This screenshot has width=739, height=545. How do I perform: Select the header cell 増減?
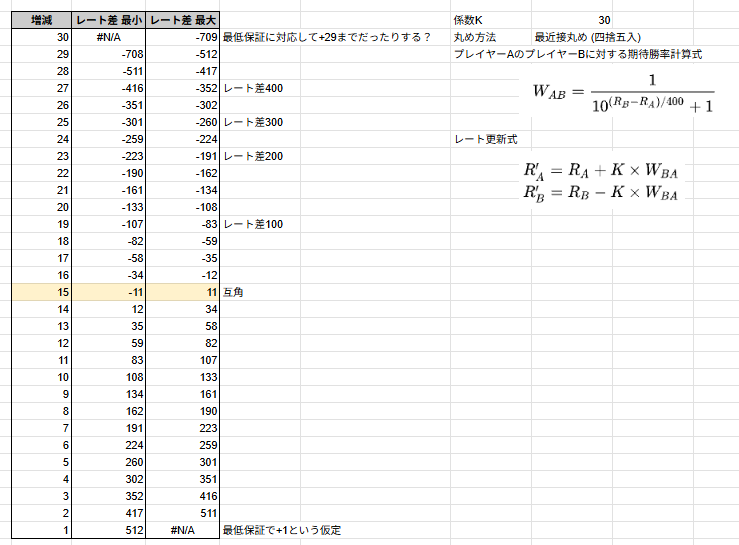pyautogui.click(x=41, y=20)
